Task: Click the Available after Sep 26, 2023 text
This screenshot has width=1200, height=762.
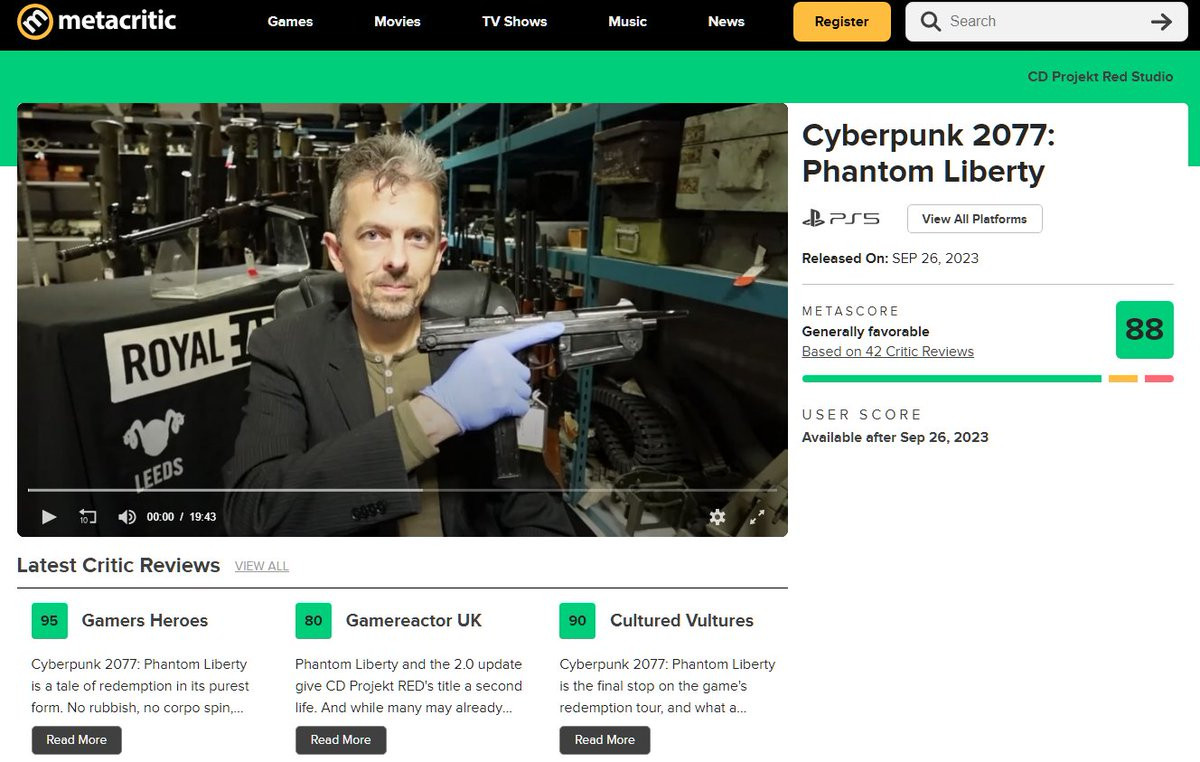Action: (x=895, y=438)
